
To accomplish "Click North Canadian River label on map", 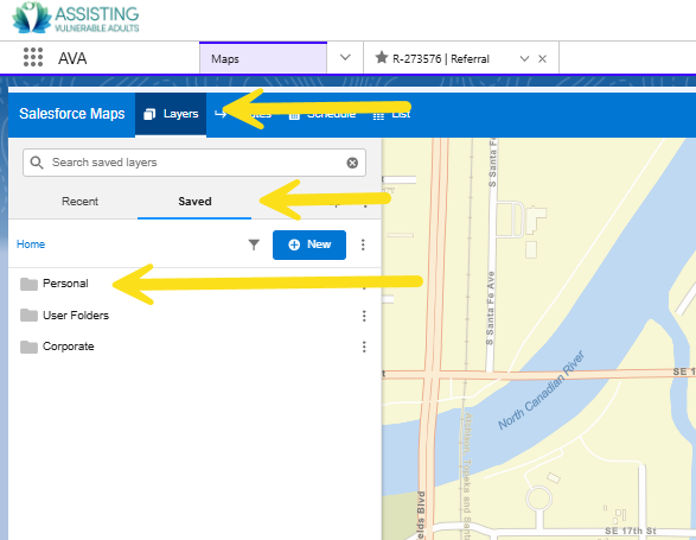I will 541,390.
